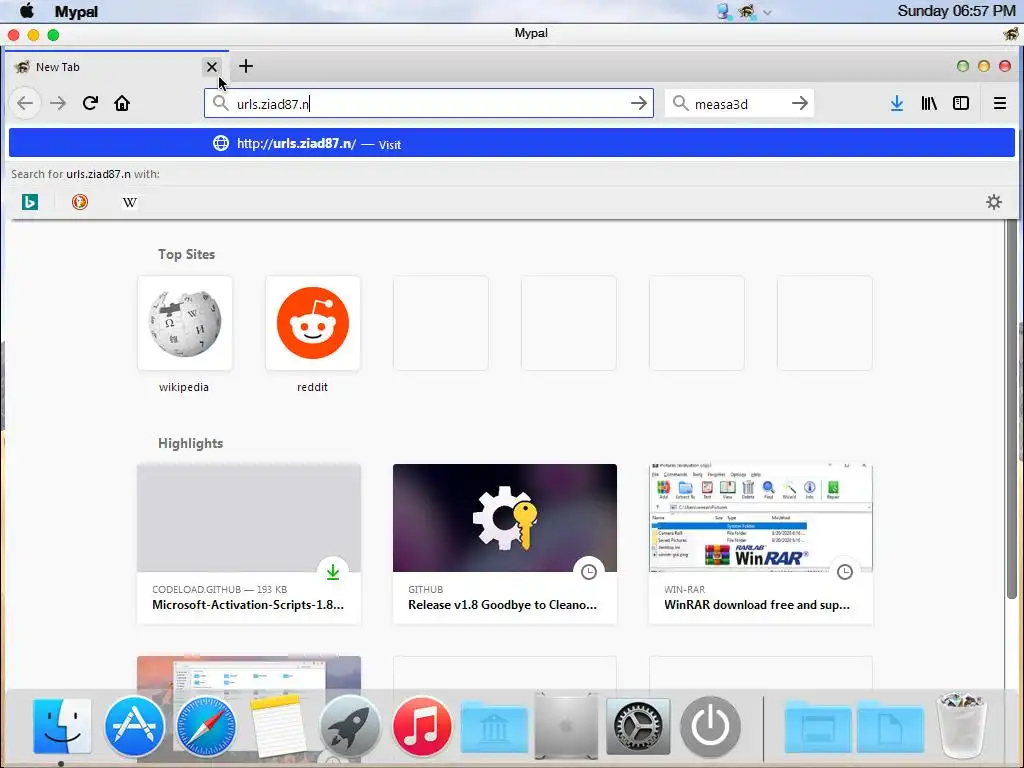This screenshot has height=768, width=1024.
Task: Click the clock history badge on the WinRAR card
Action: [845, 572]
